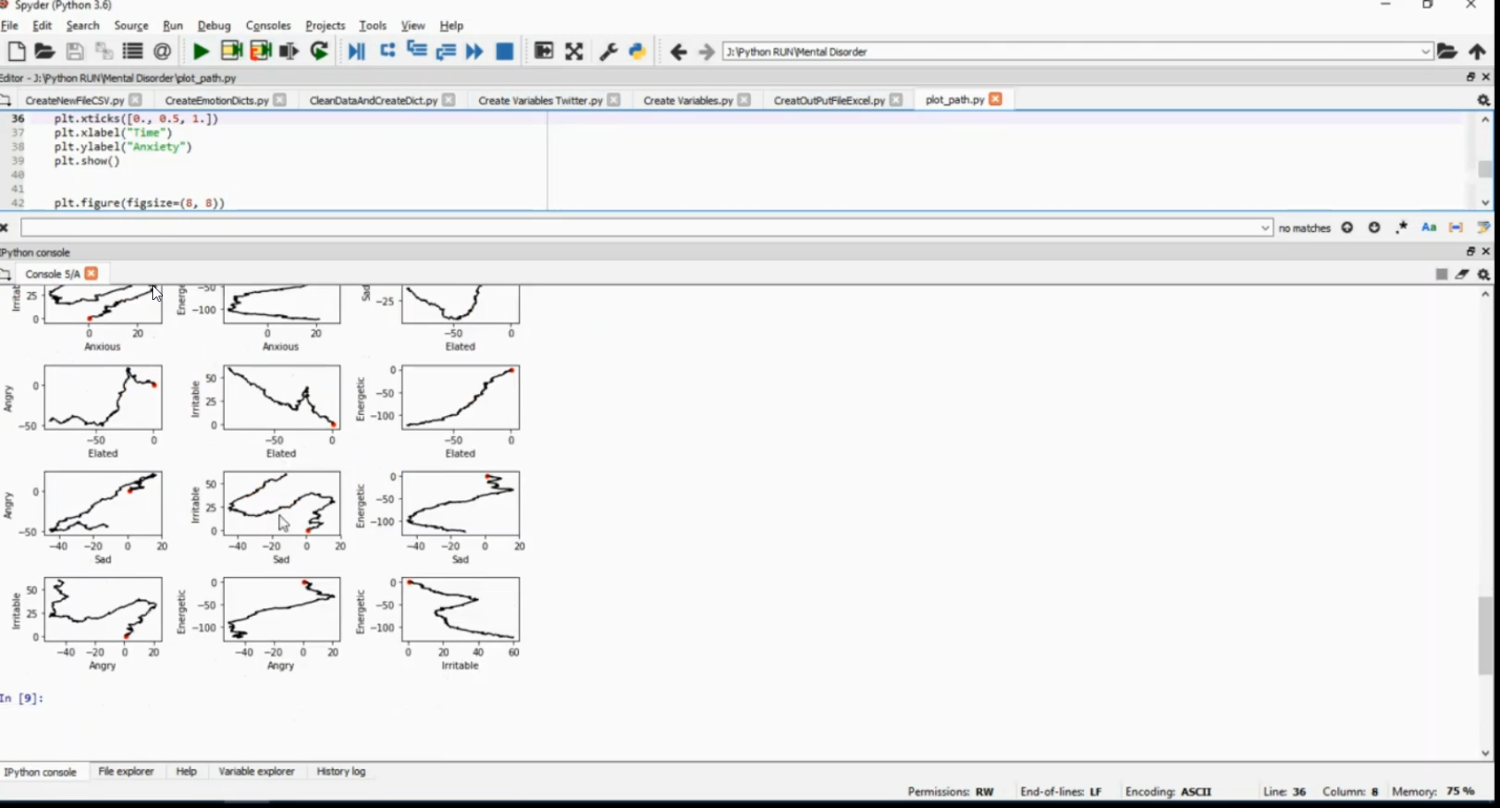Toggle regular expression search option
This screenshot has height=808, width=1500.
pos(1402,228)
